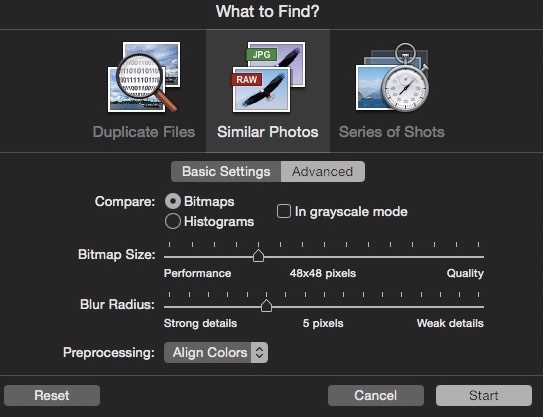Click the Blur Radius slider handle
Screen dimensions: 543x417
(x=266, y=306)
